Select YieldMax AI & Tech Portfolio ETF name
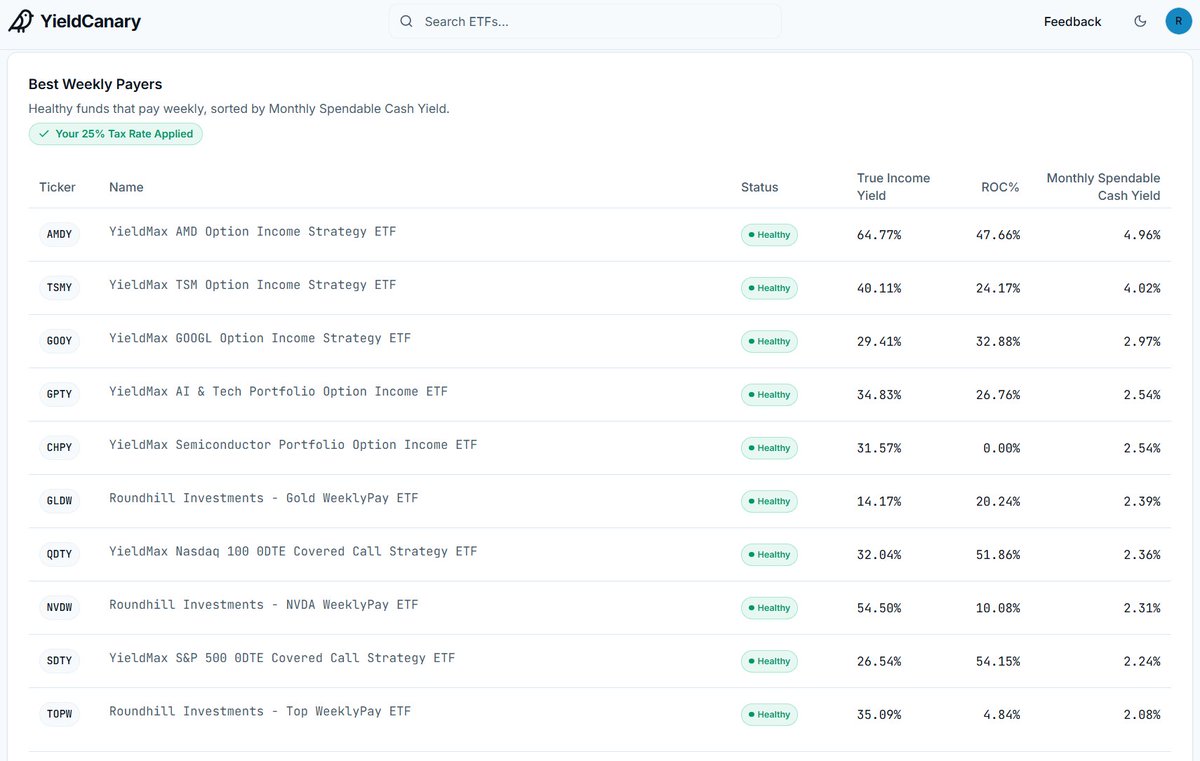 click(x=279, y=391)
